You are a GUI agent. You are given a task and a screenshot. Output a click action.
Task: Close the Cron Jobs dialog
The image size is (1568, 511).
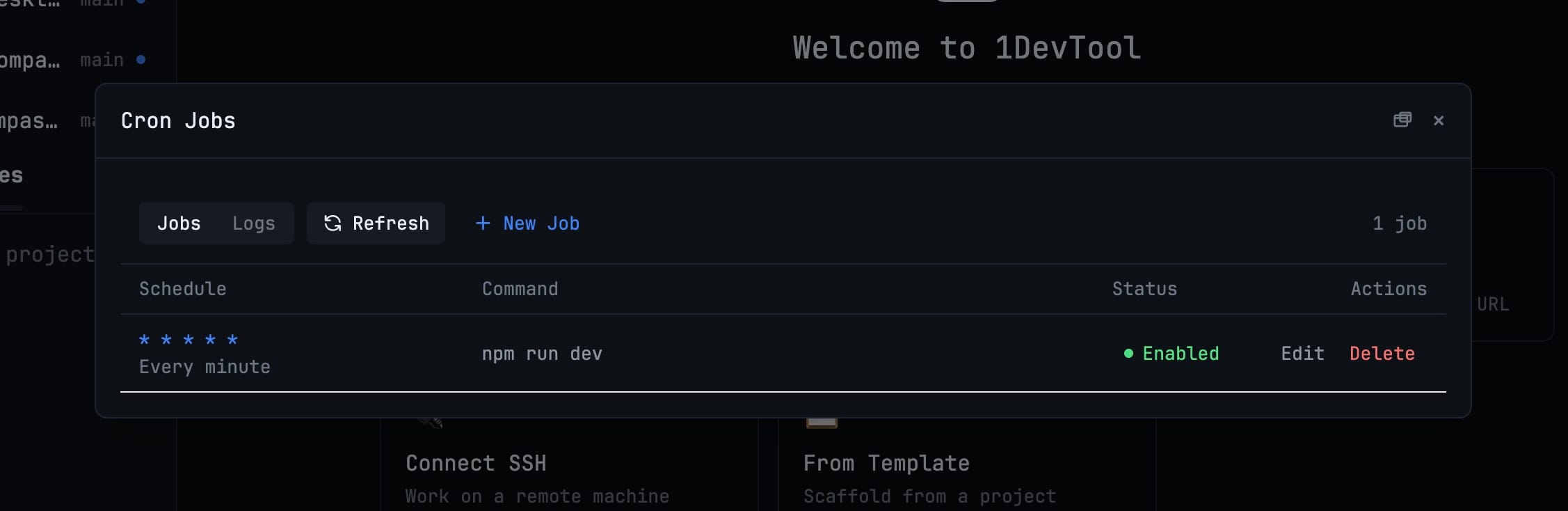click(x=1439, y=120)
